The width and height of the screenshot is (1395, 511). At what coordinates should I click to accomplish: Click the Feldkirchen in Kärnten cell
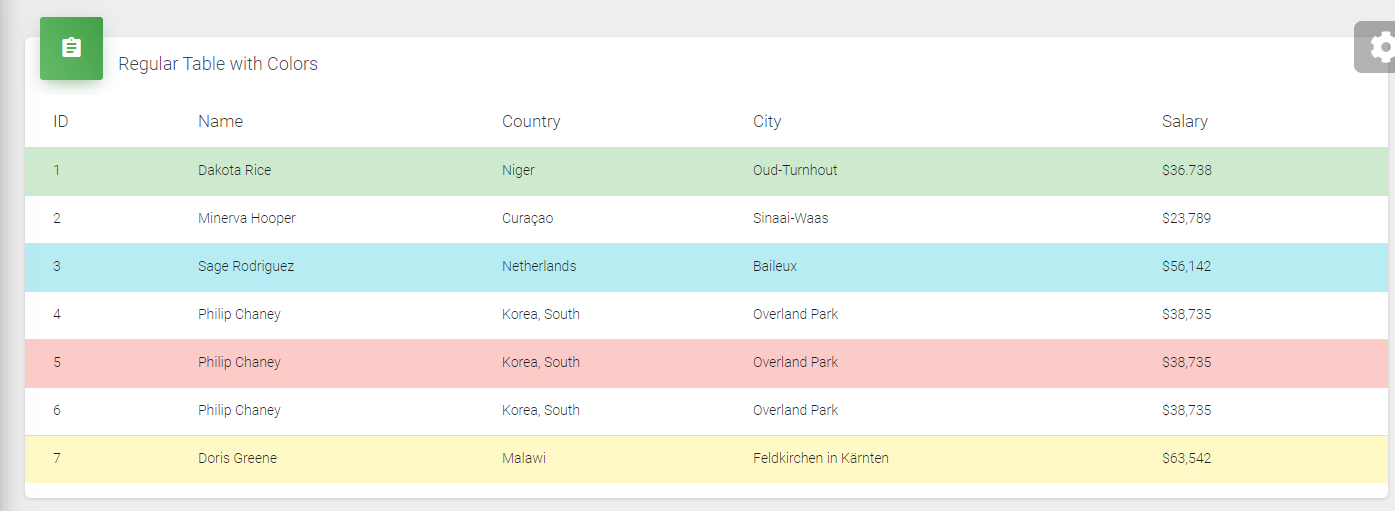[821, 458]
